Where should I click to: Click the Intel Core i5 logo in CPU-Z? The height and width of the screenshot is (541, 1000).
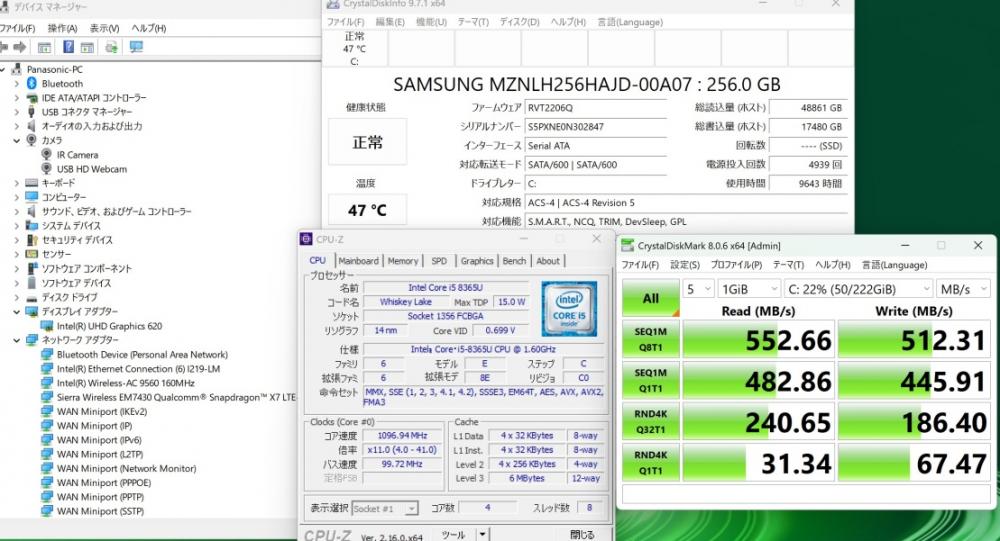click(x=569, y=309)
